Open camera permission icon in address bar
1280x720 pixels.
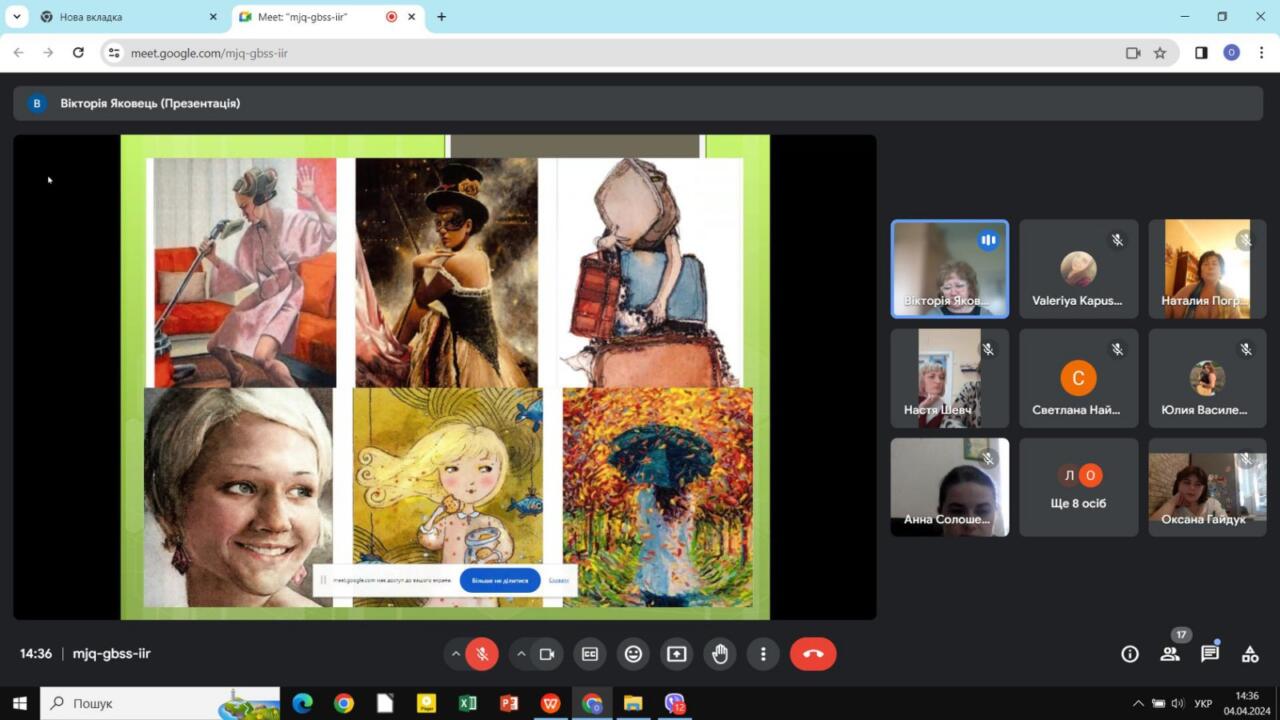[x=1133, y=53]
